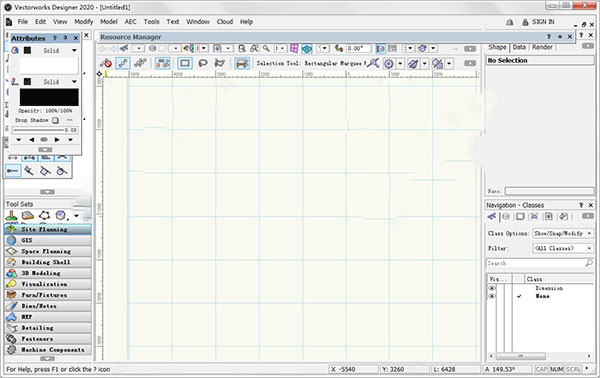
Task: Open the Cloud menu
Action: coord(225,22)
